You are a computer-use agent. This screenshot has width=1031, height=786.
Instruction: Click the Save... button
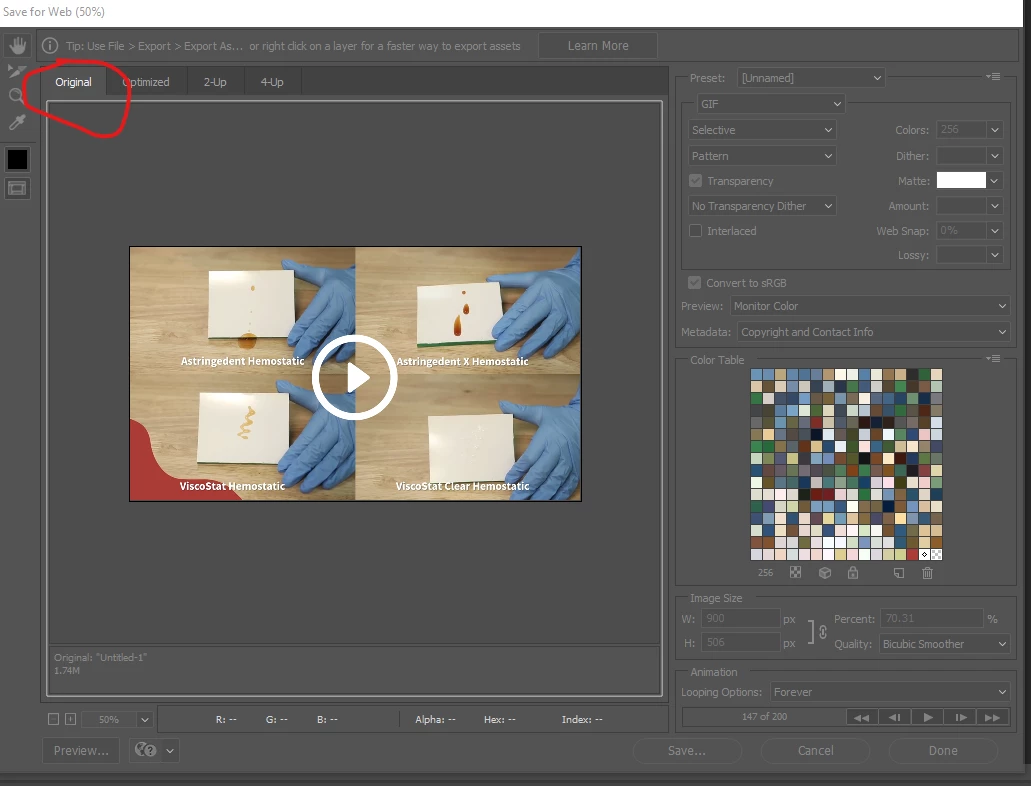[x=687, y=750]
